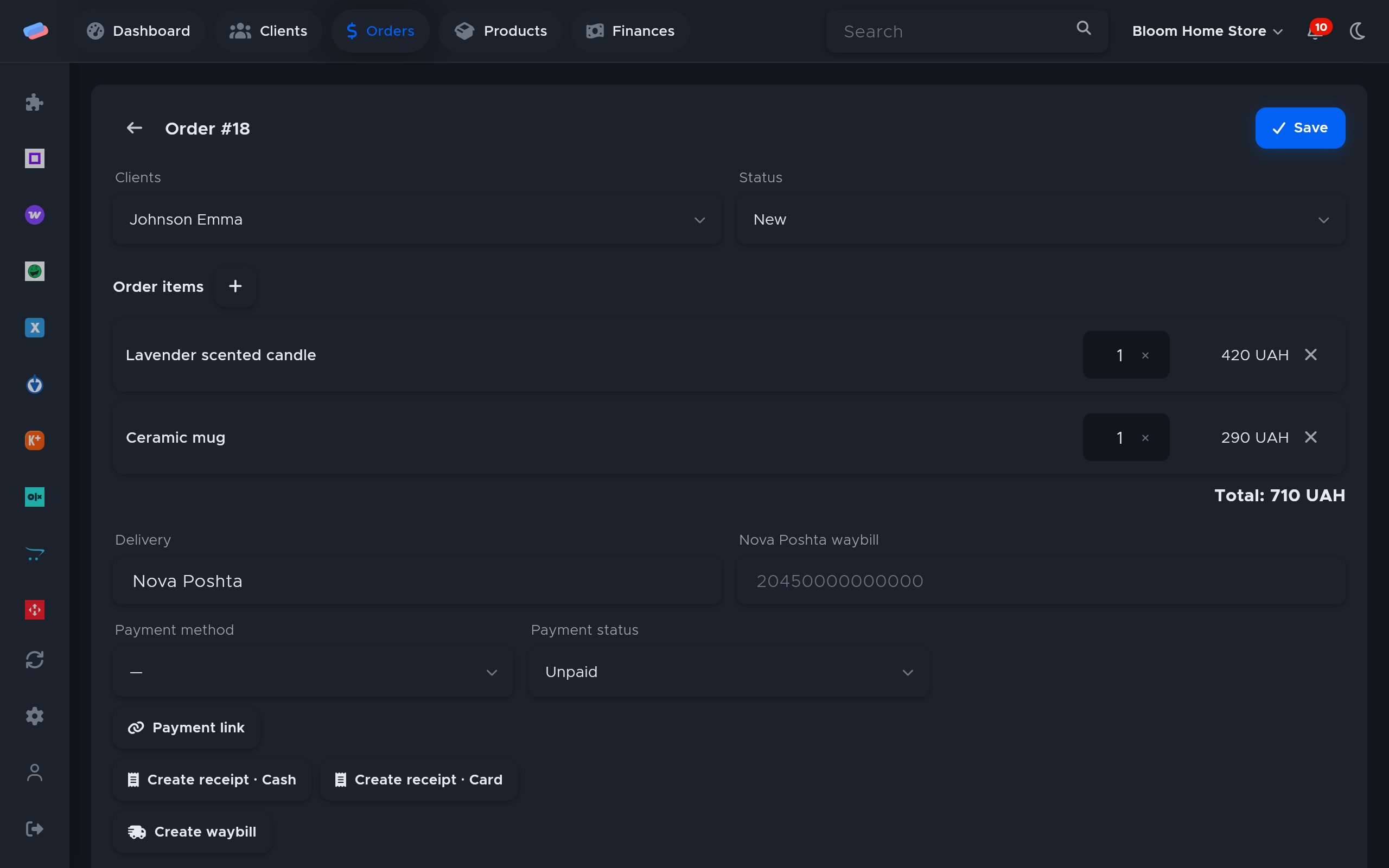The height and width of the screenshot is (868, 1389).
Task: Click the blue Save button
Action: click(x=1300, y=128)
